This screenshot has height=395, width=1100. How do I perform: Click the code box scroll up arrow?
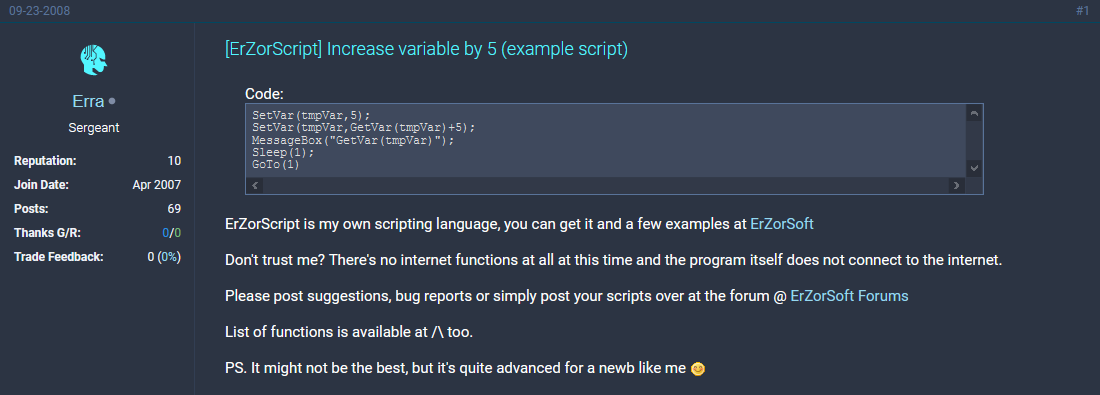(974, 114)
